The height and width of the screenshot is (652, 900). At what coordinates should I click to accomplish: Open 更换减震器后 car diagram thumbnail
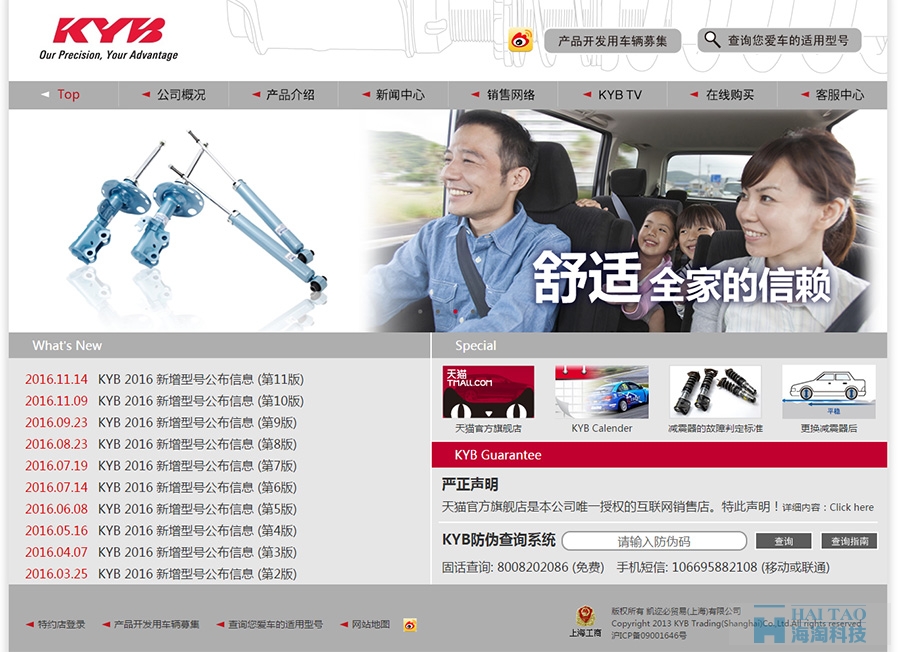829,392
